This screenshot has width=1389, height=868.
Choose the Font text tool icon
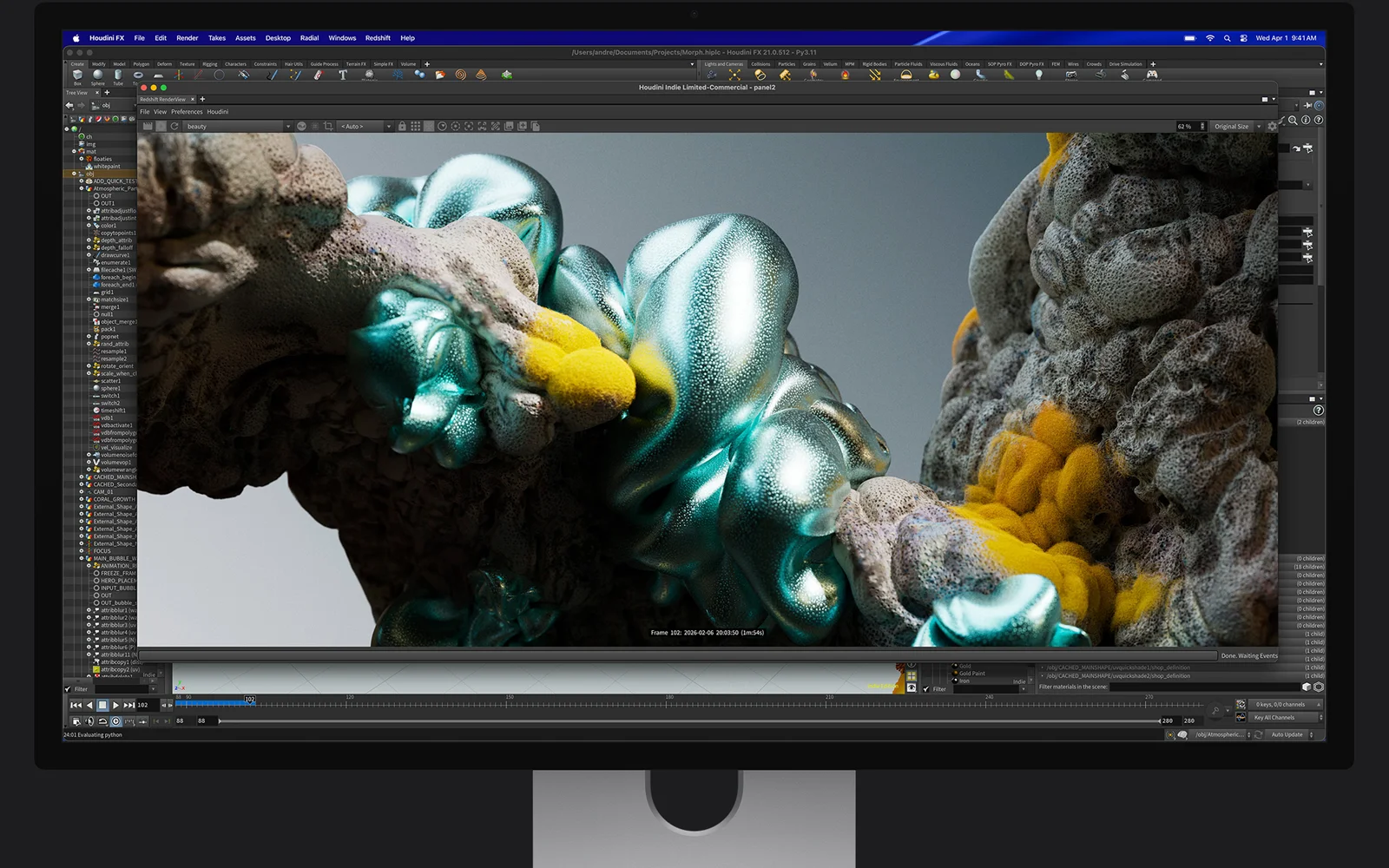(x=343, y=75)
